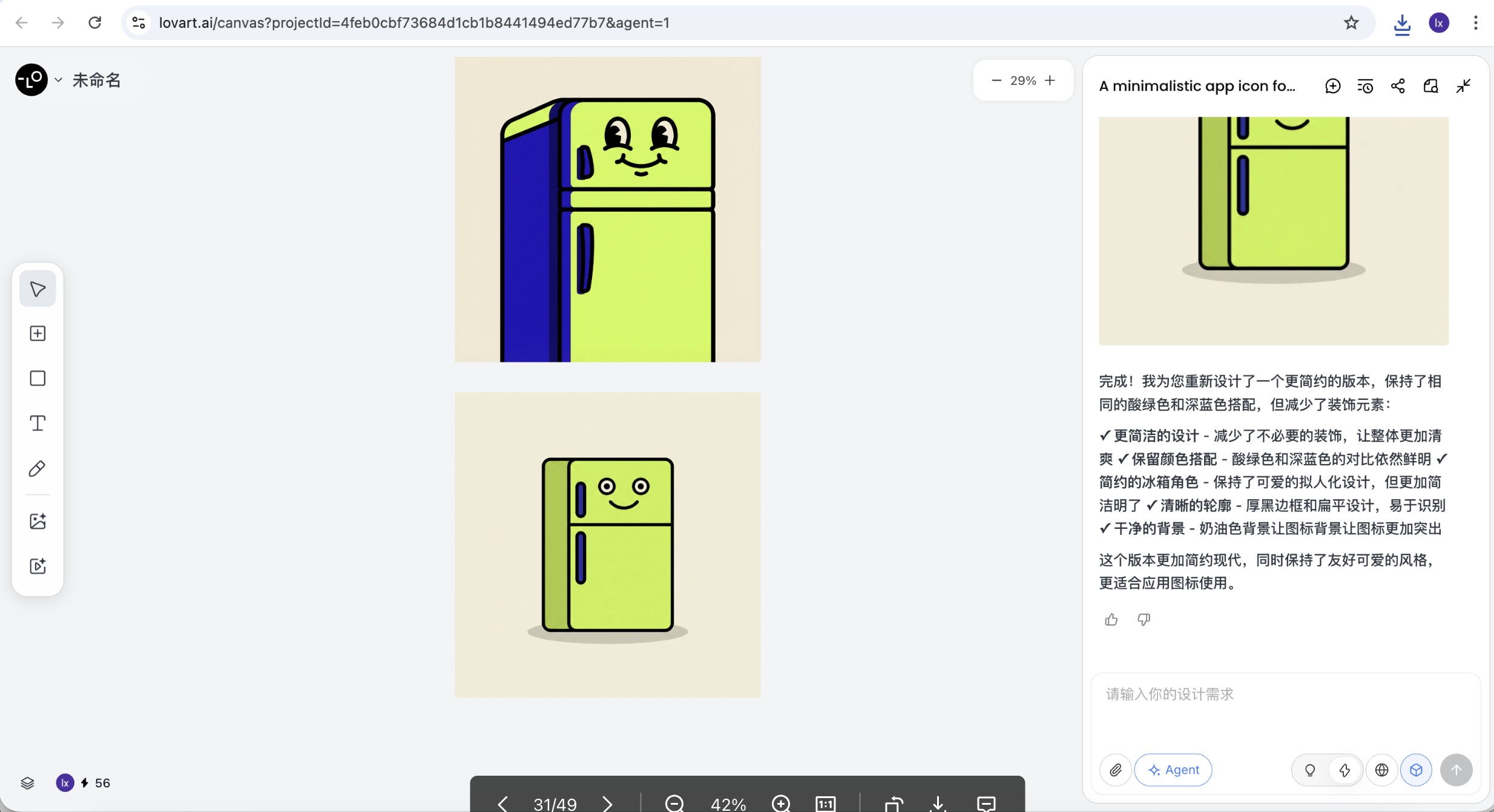Image resolution: width=1494 pixels, height=812 pixels.
Task: Open the AI video generator tool
Action: pos(38,566)
